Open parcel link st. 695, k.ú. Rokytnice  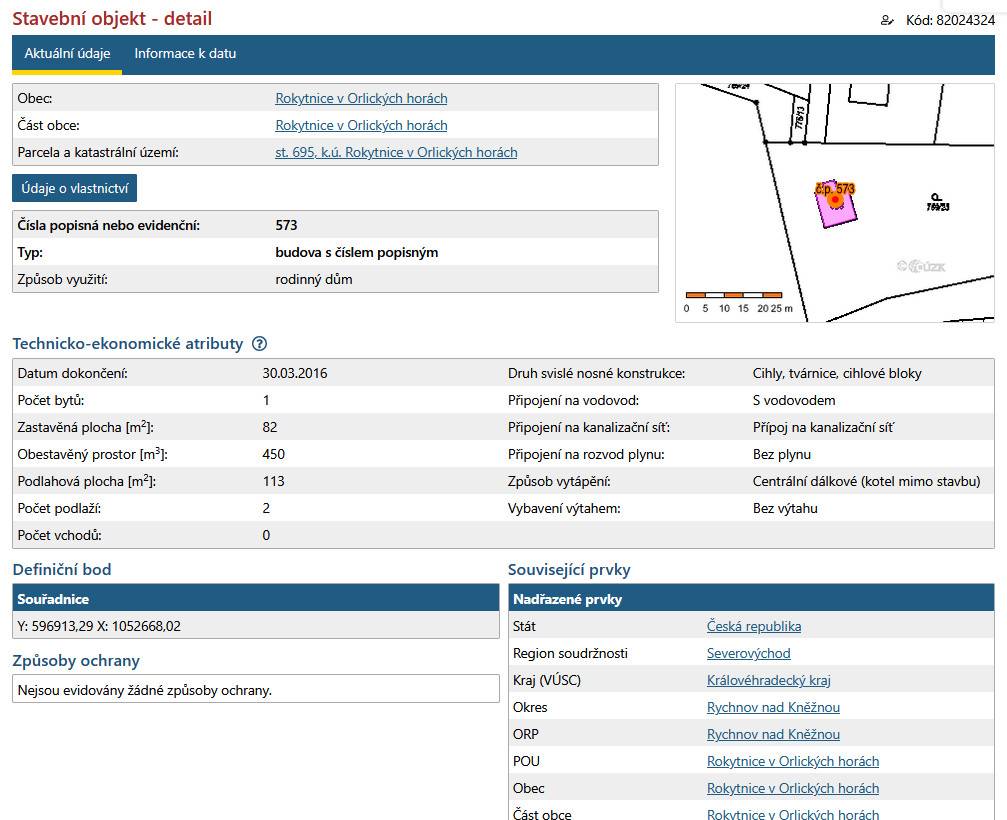(x=396, y=152)
